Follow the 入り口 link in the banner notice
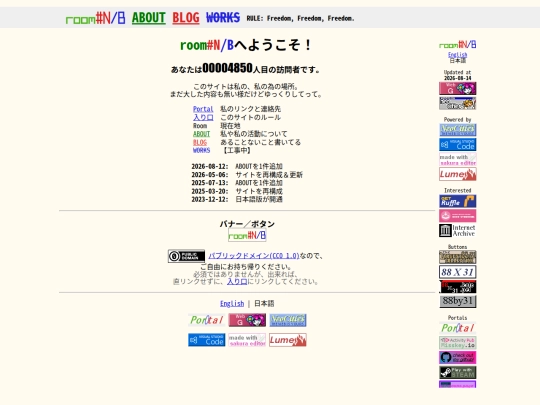Viewport: 540px width, 405px height. [x=237, y=281]
